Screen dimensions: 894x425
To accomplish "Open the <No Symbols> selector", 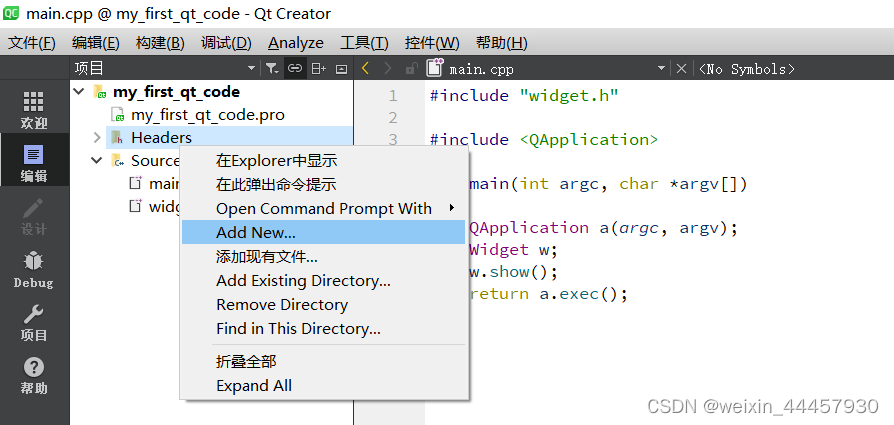I will coord(746,69).
